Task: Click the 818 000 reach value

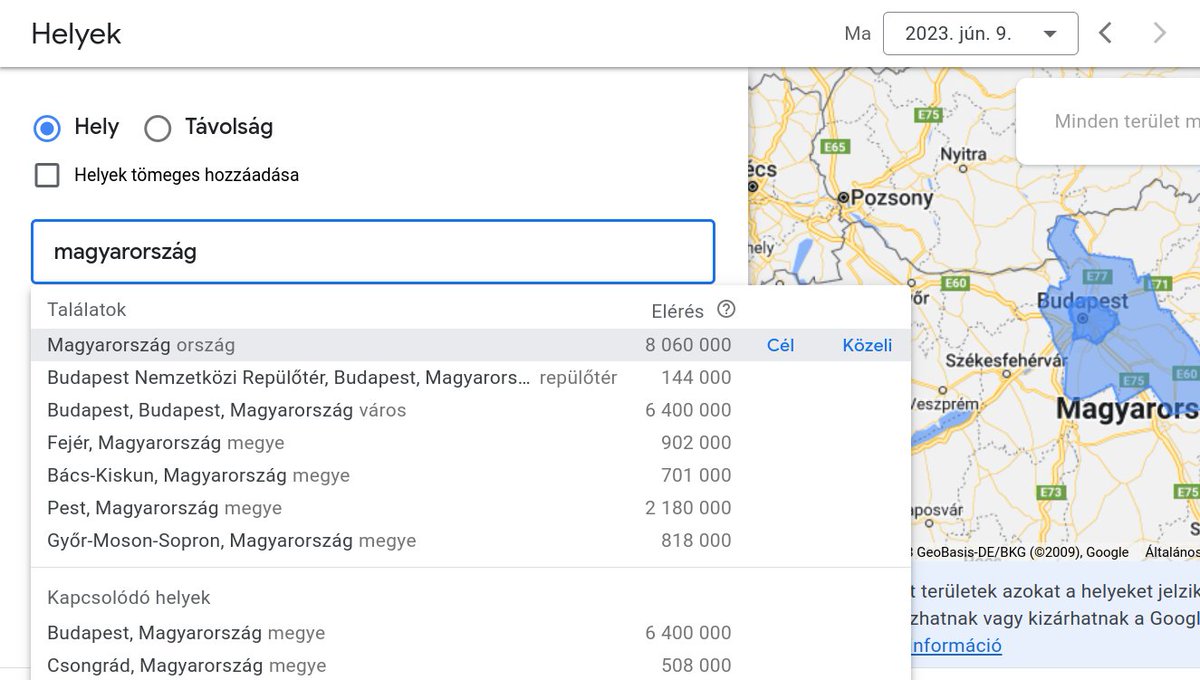Action: point(696,541)
